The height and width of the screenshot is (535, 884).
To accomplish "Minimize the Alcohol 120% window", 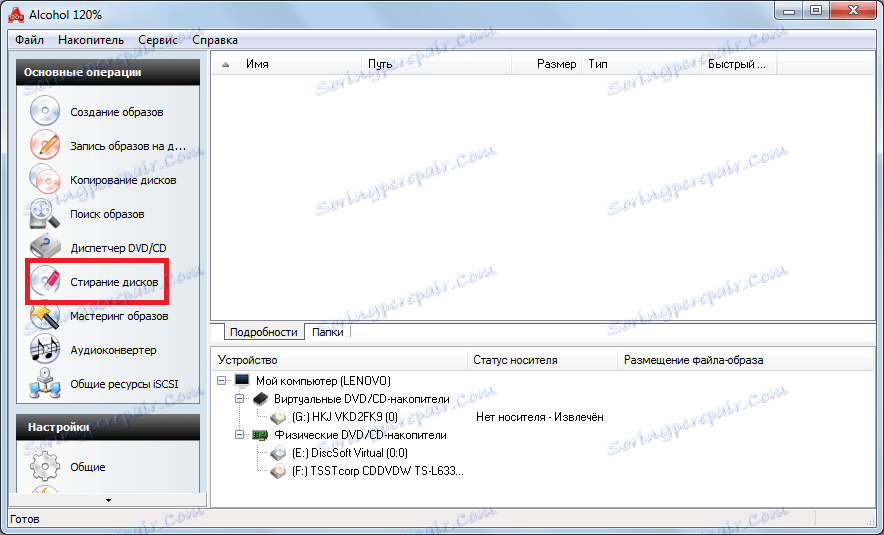I will pyautogui.click(x=789, y=11).
